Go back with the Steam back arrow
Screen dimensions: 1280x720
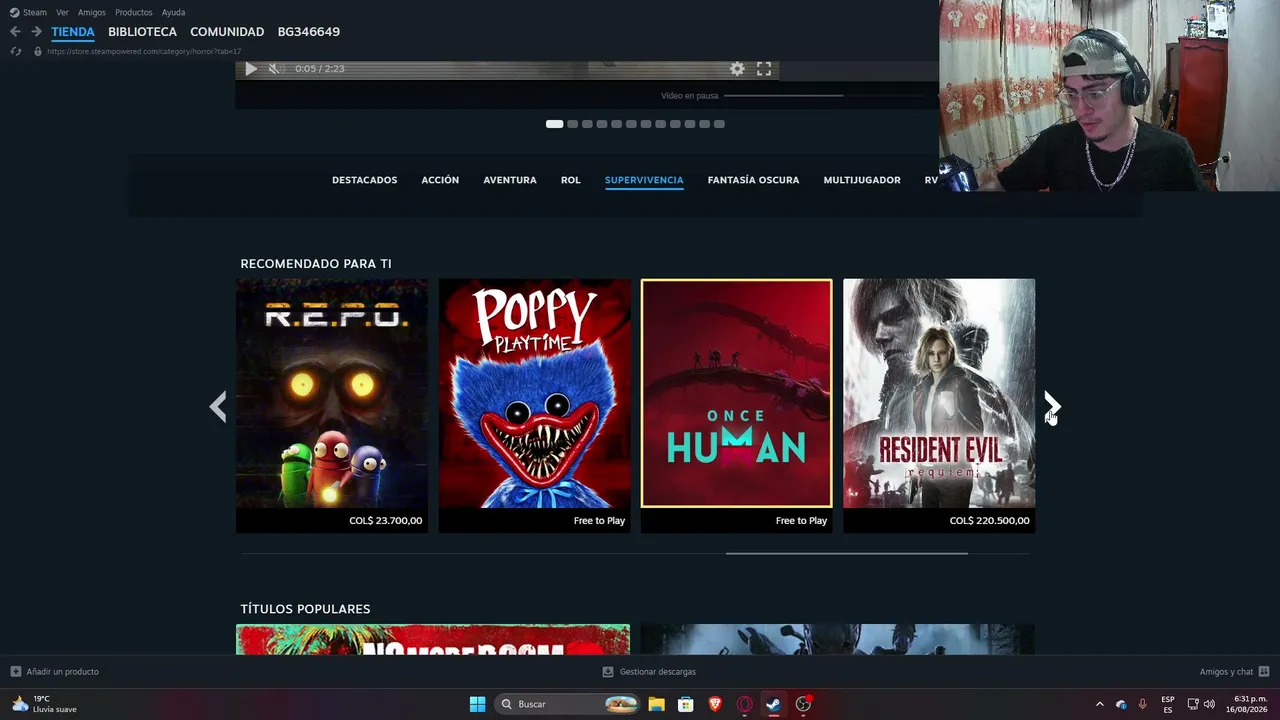point(15,32)
